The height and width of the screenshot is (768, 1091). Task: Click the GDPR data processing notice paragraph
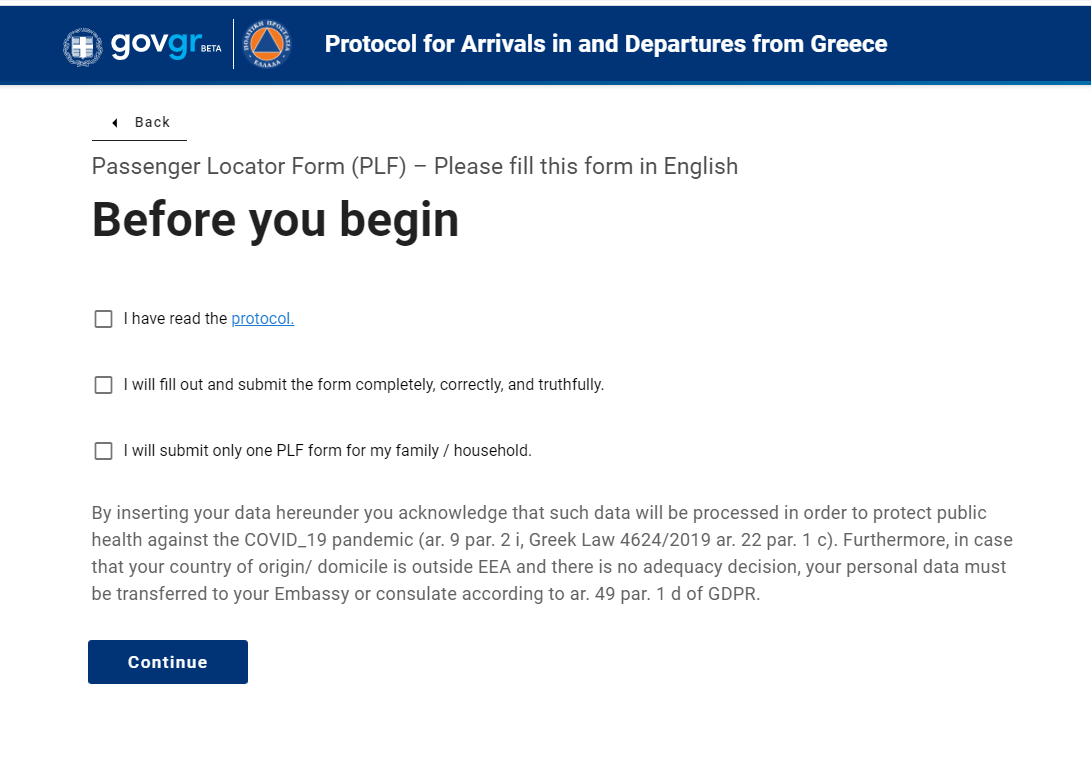click(x=552, y=553)
